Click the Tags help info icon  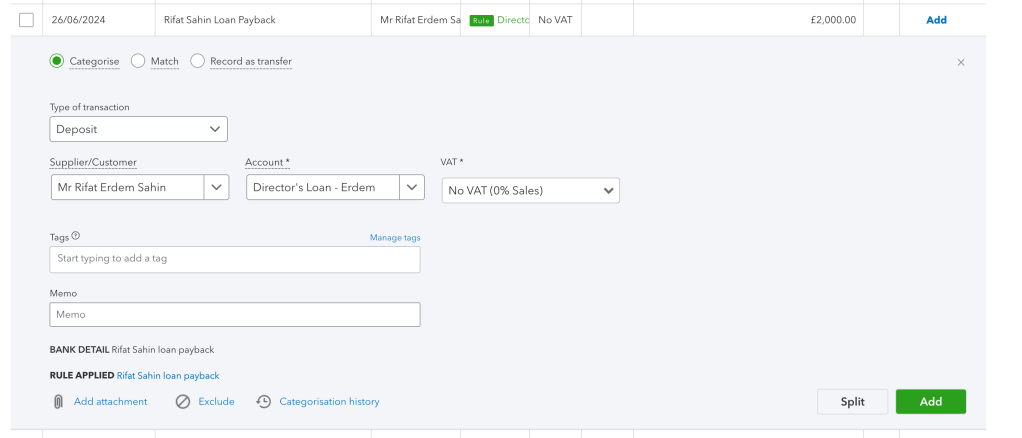click(76, 236)
